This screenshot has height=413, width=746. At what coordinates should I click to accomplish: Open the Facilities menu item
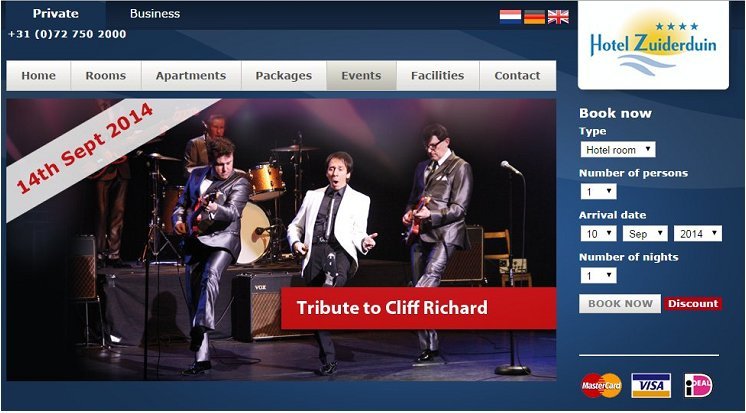click(438, 76)
